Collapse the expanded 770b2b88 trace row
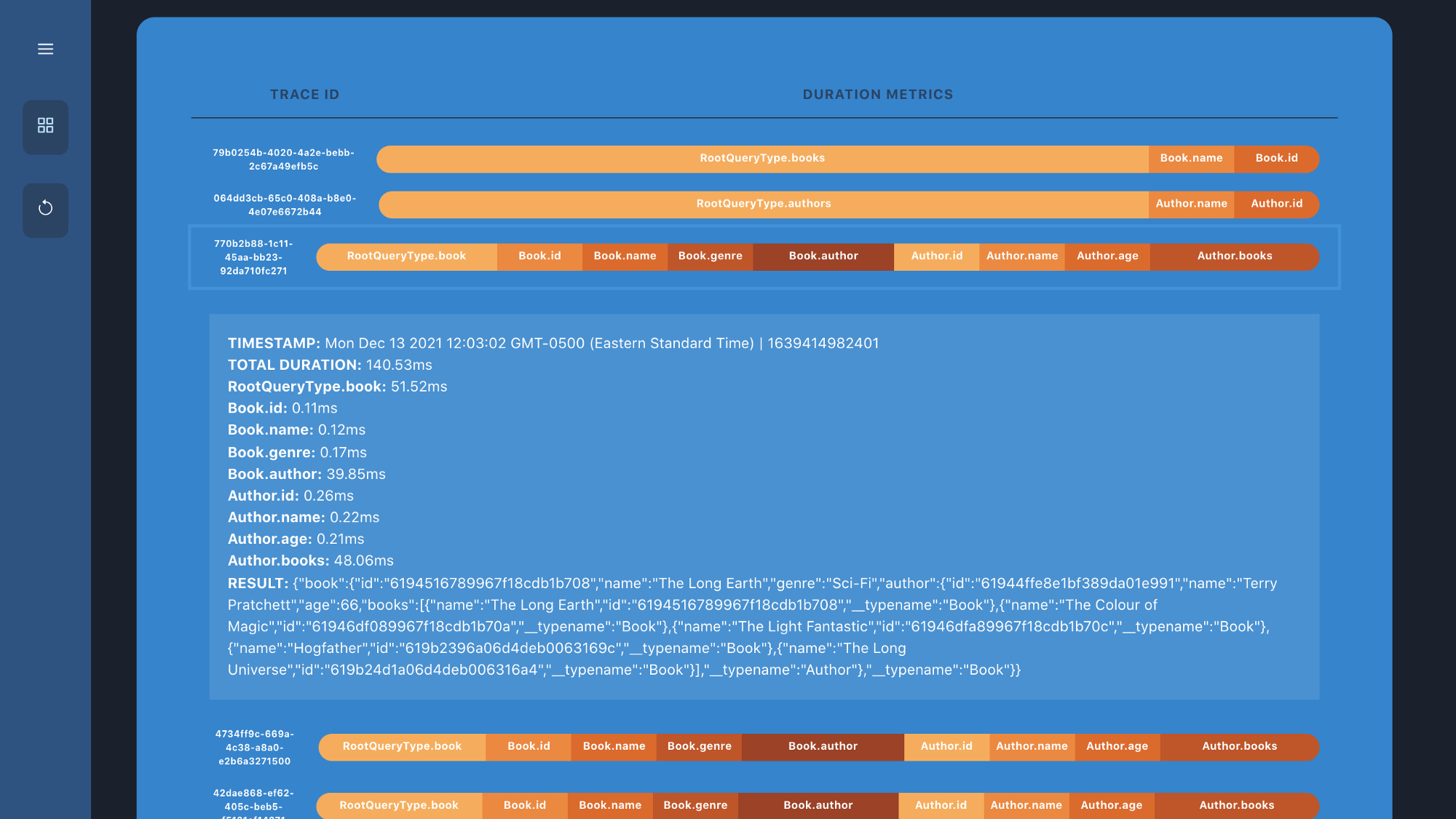 [x=253, y=257]
